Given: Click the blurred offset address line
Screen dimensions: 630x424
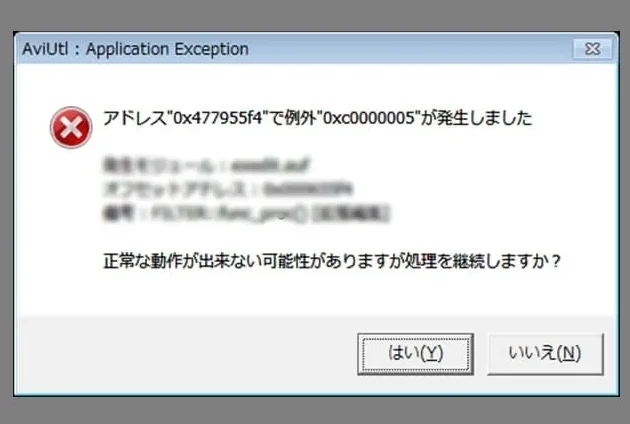Looking at the screenshot, I should click(228, 189).
